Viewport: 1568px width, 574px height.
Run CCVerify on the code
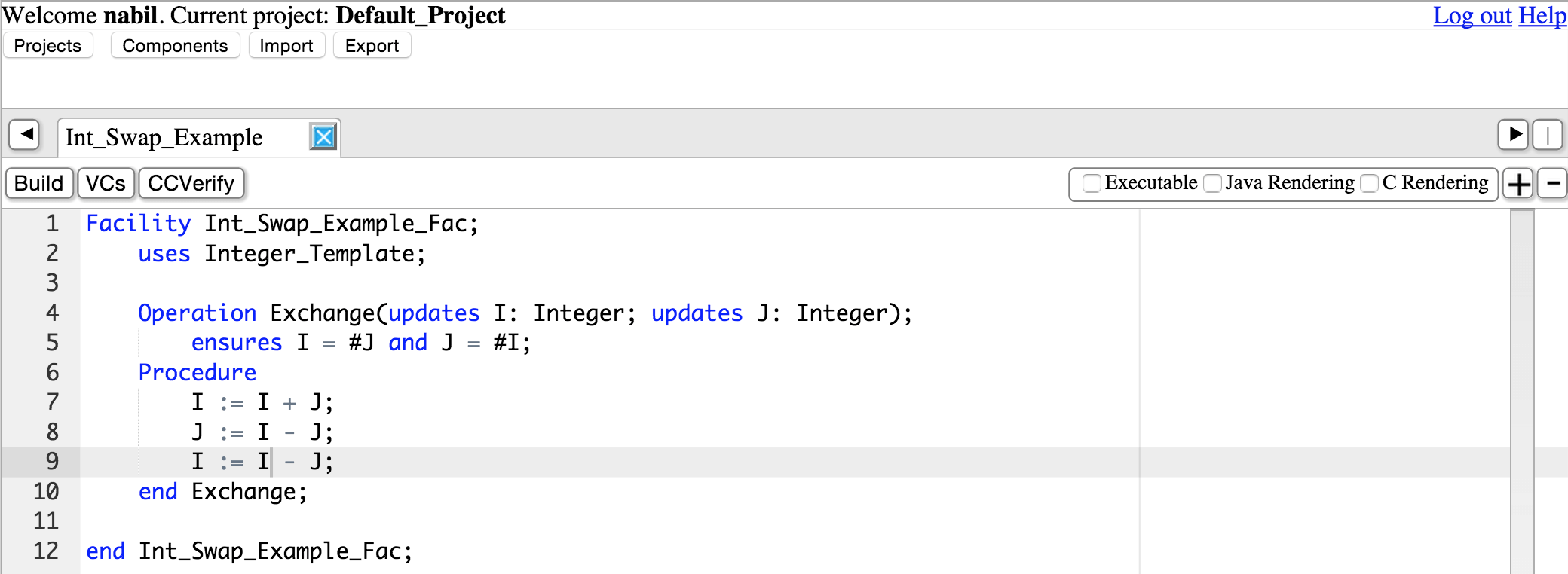tap(191, 183)
